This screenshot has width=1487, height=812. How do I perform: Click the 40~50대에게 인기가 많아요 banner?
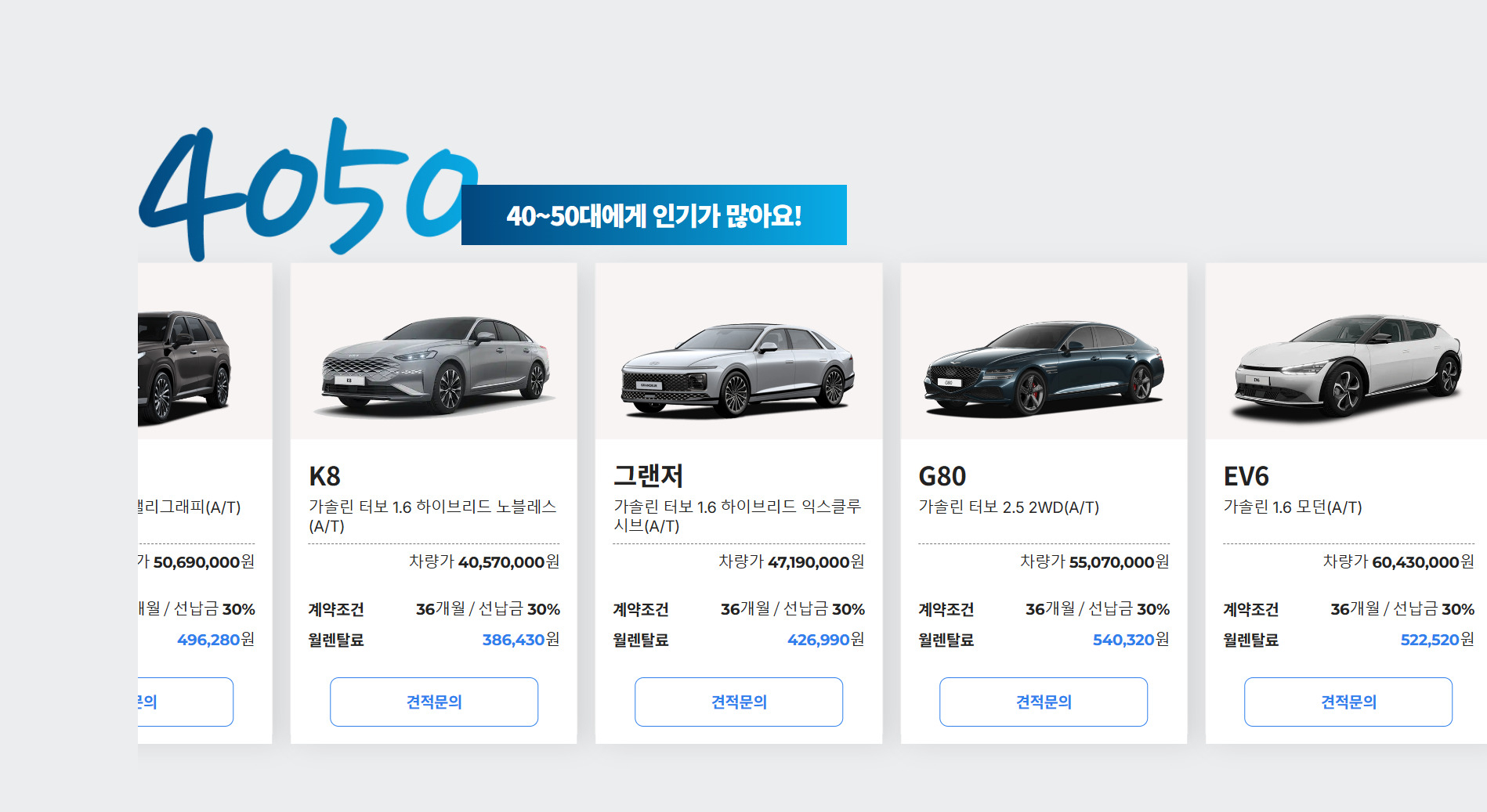(654, 215)
